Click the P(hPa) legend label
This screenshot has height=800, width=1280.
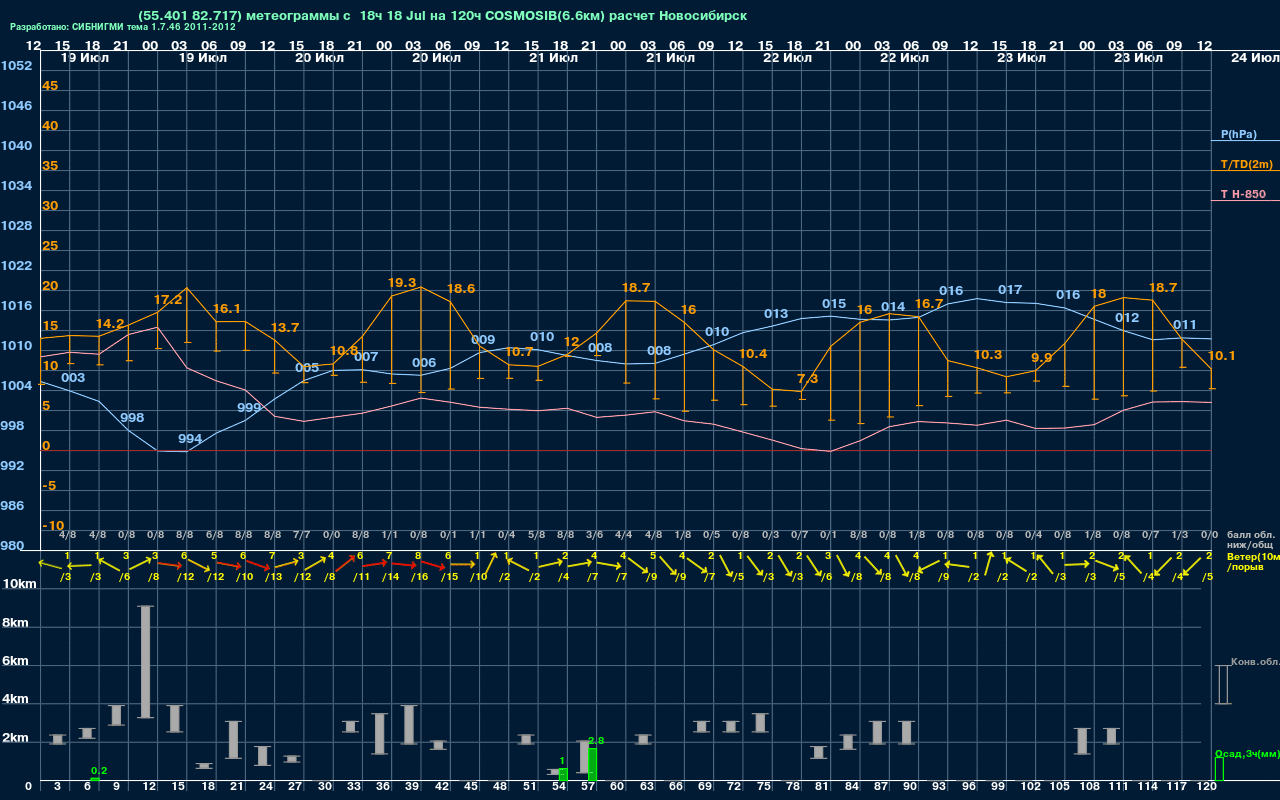(1239, 134)
